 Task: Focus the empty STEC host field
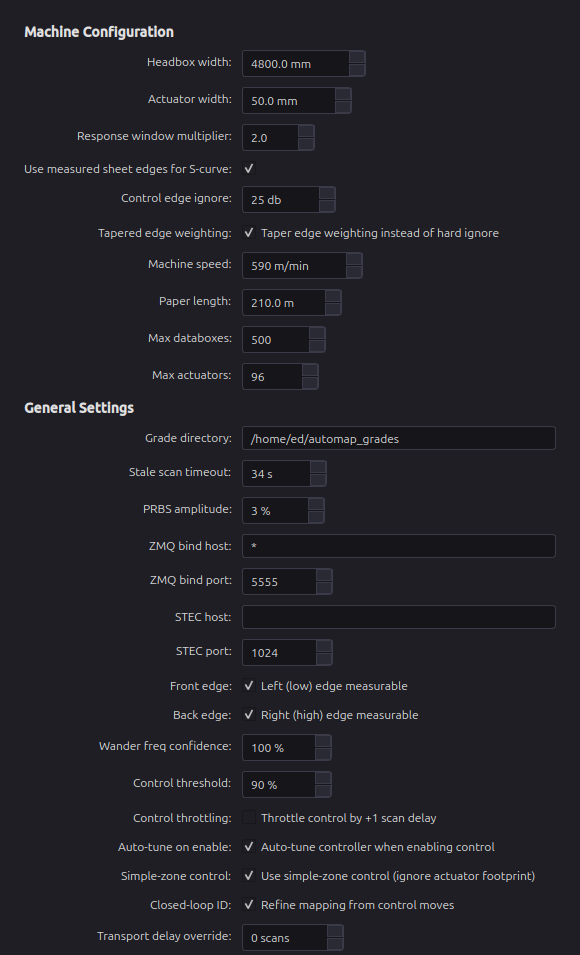point(399,617)
